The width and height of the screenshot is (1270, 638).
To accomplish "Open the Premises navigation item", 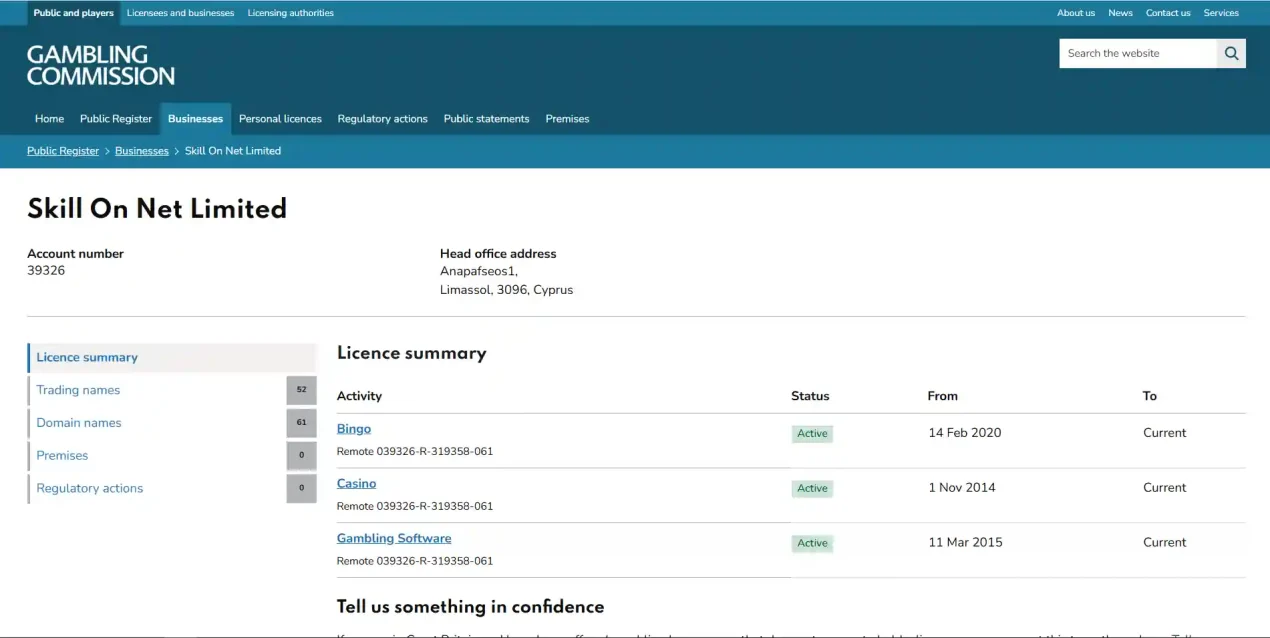I will 567,119.
